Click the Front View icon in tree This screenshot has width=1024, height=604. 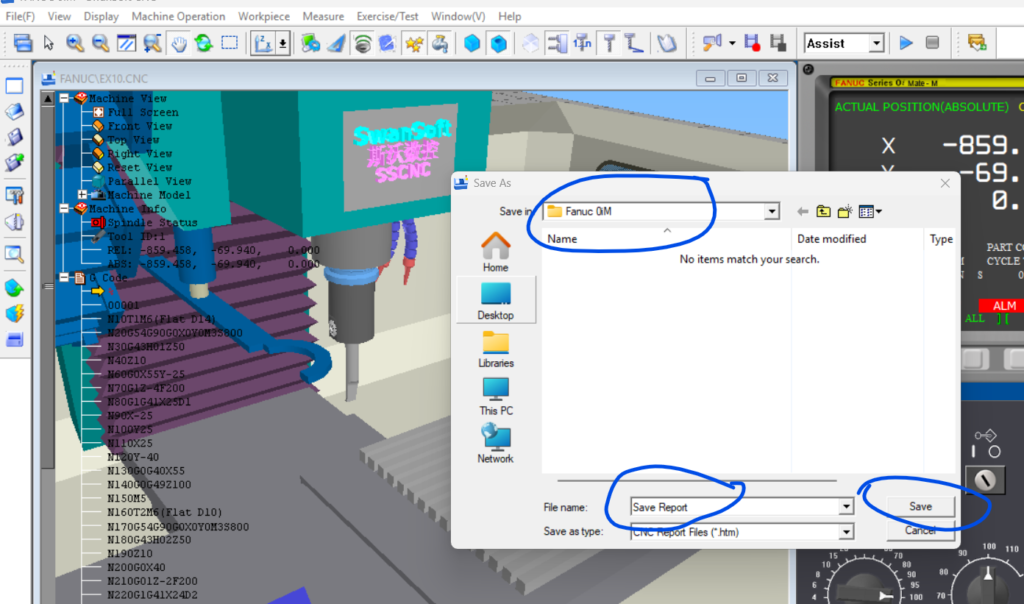(99, 126)
